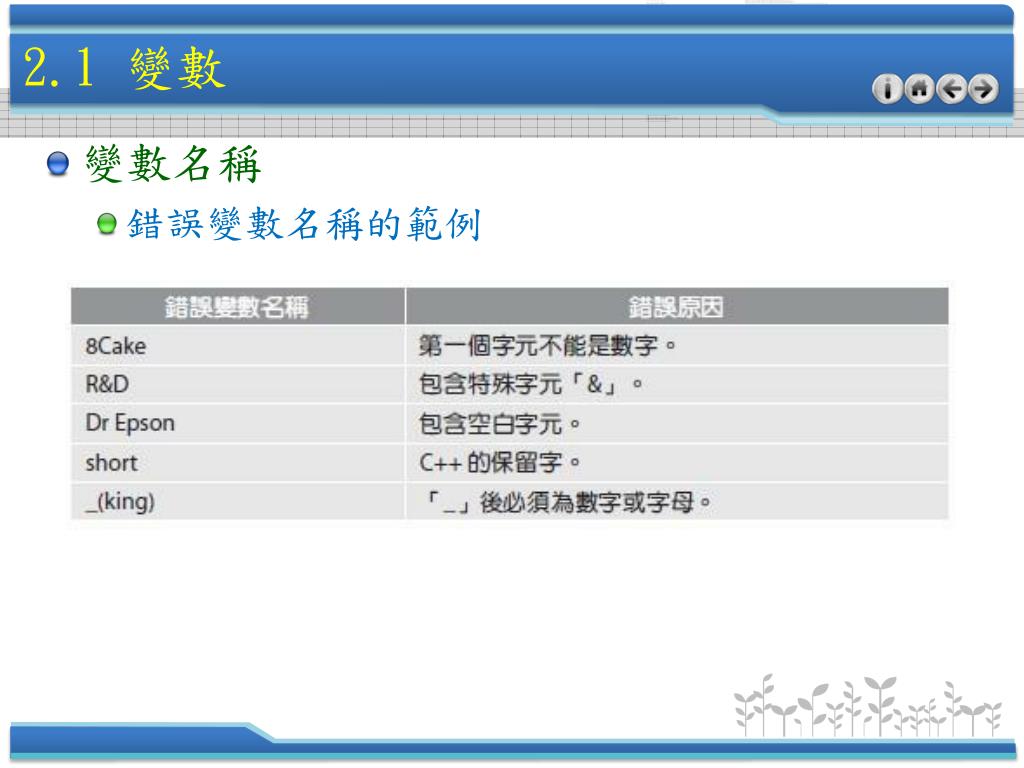Select the R&D table cell
Viewport: 1024px width, 768px height.
coord(238,384)
